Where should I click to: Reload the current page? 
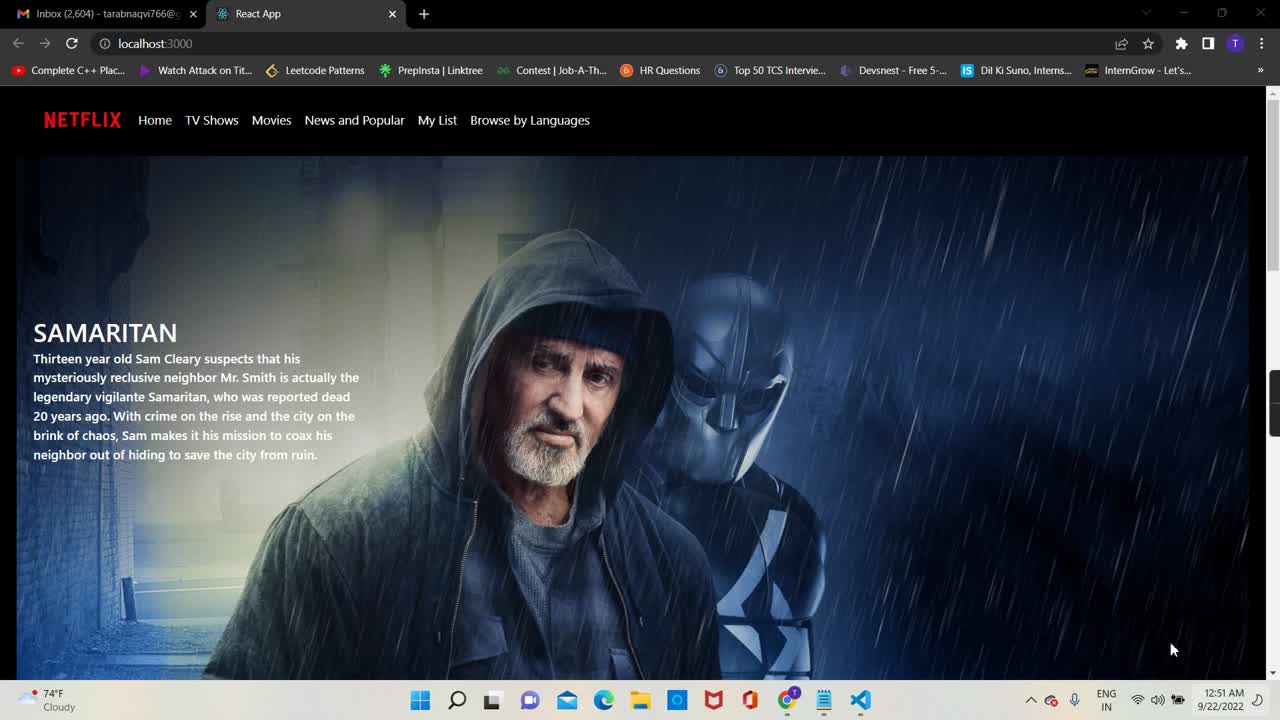tap(72, 43)
